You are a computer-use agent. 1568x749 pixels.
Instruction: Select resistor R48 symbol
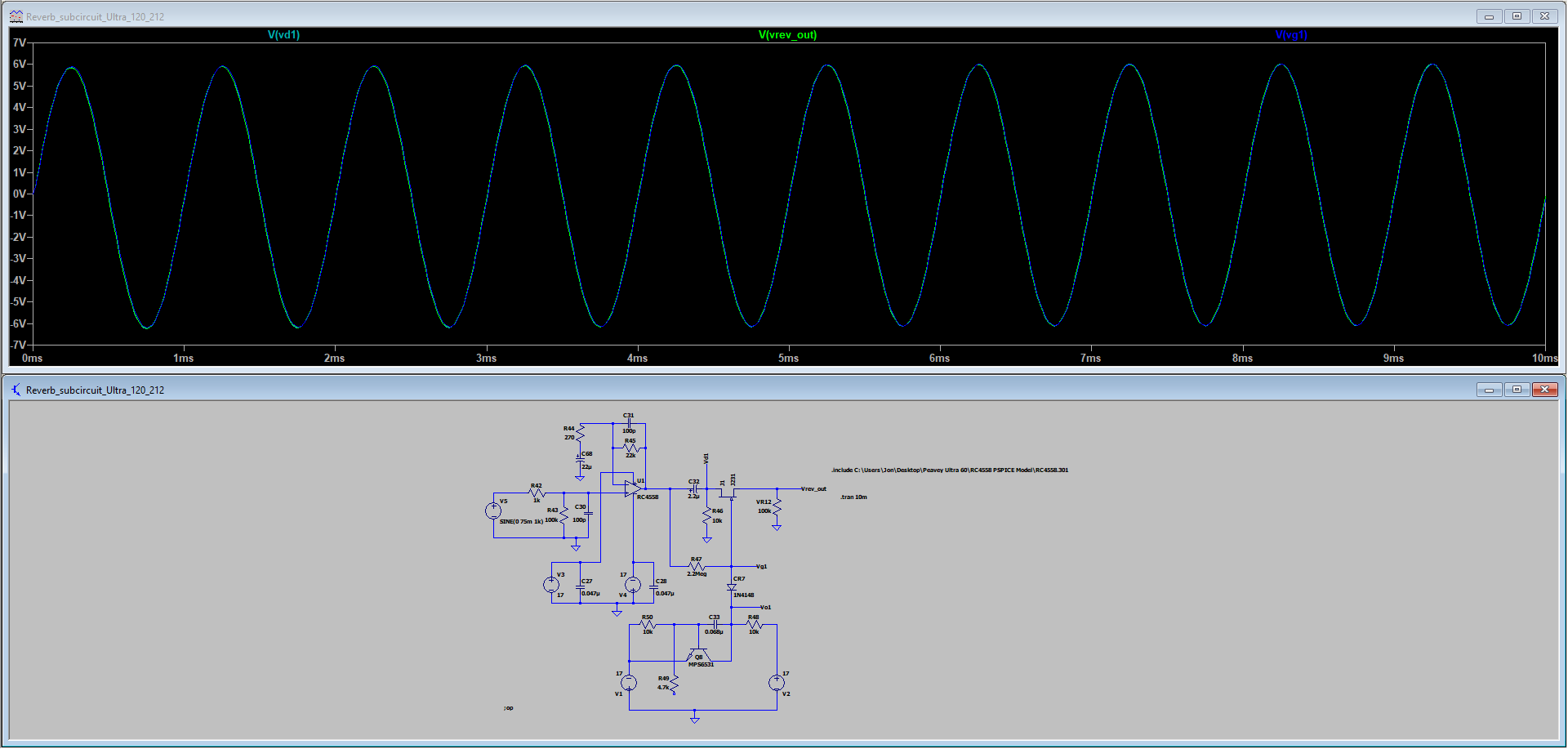point(754,624)
